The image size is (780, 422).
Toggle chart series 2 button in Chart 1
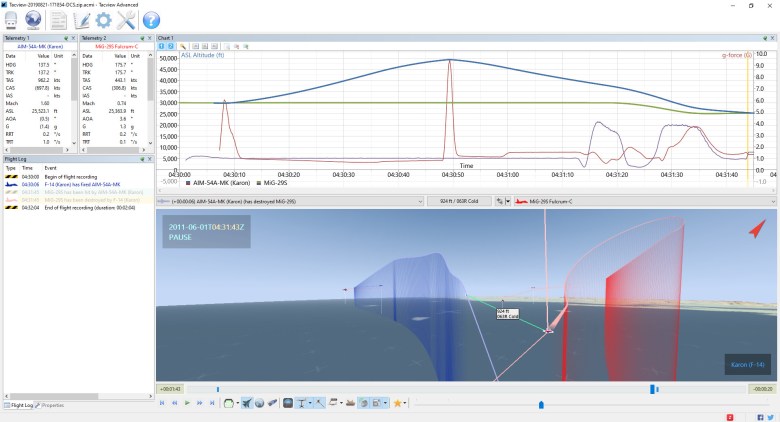tap(171, 46)
